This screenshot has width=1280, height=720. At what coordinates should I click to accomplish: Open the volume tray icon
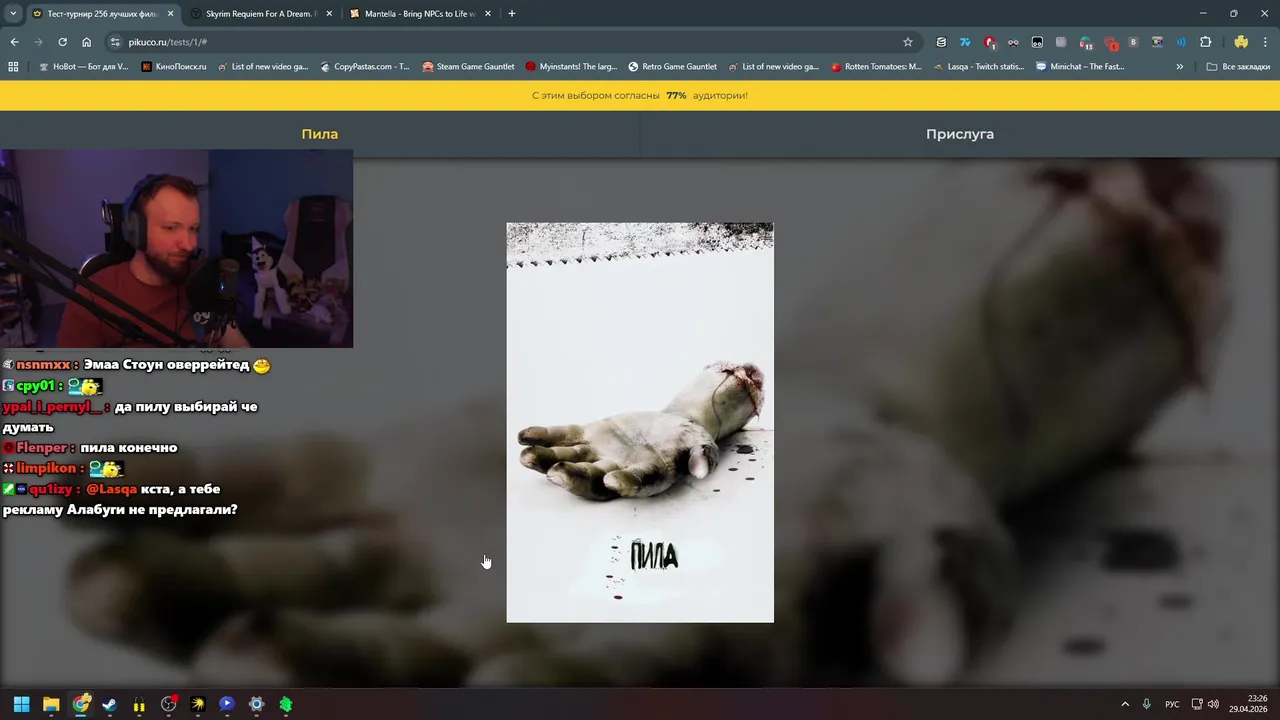1213,704
